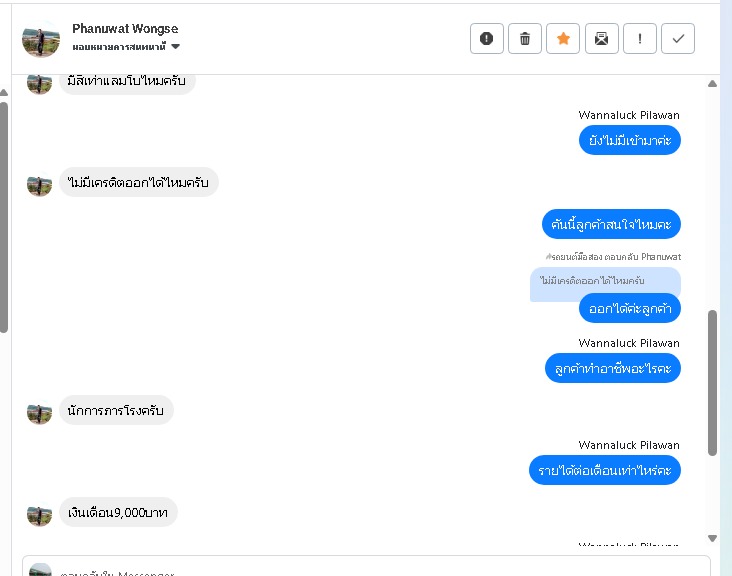Click avatar beside the 9,000 baht message
The image size is (732, 576).
pyautogui.click(x=40, y=514)
